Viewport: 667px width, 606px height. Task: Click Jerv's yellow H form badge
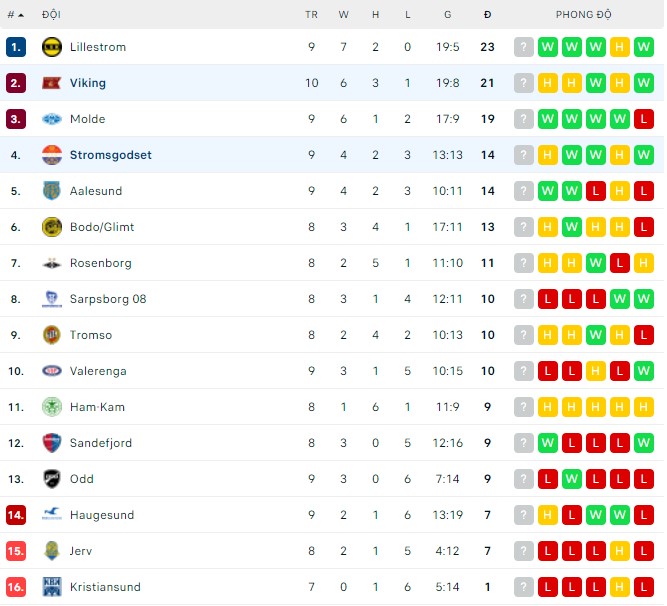[x=620, y=551]
